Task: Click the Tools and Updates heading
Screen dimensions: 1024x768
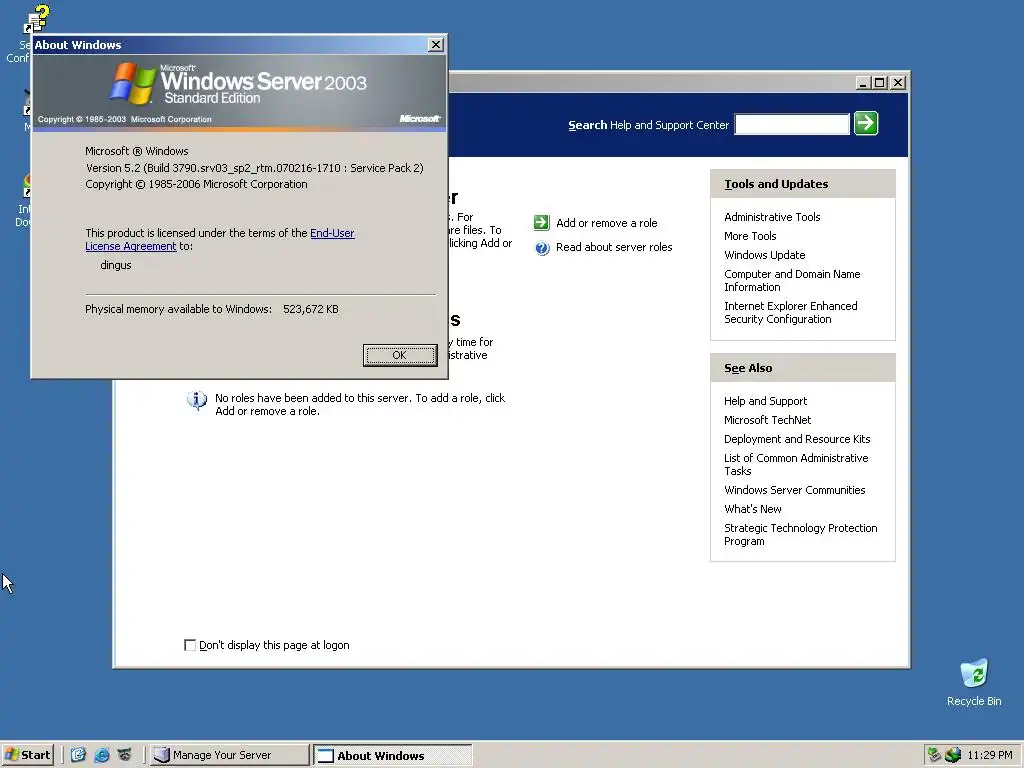Action: coord(776,184)
